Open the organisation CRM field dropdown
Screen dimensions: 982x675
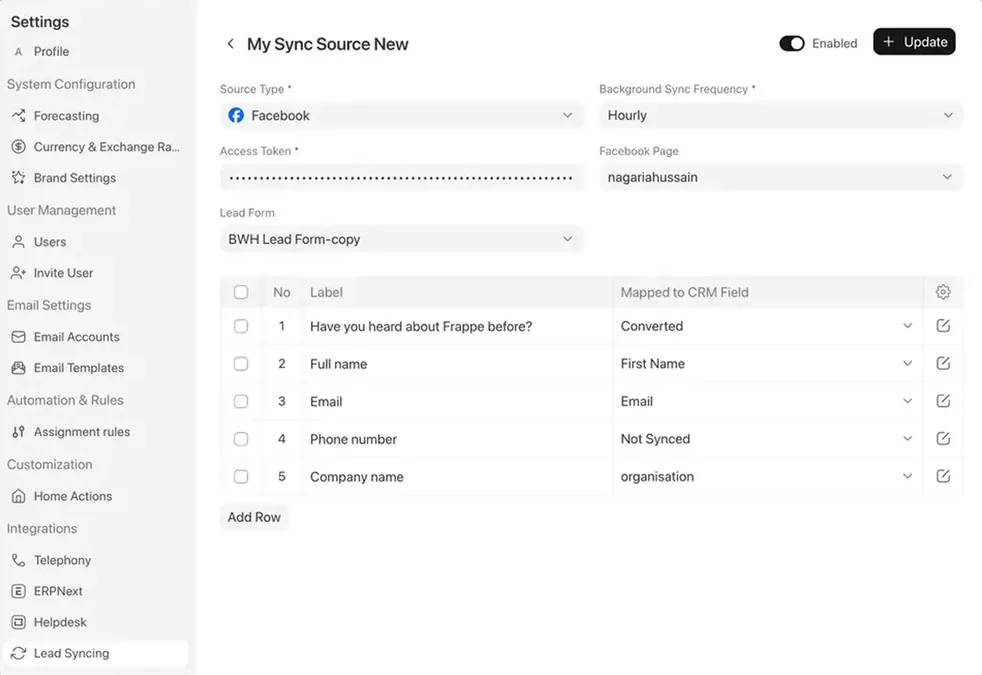pyautogui.click(x=767, y=476)
